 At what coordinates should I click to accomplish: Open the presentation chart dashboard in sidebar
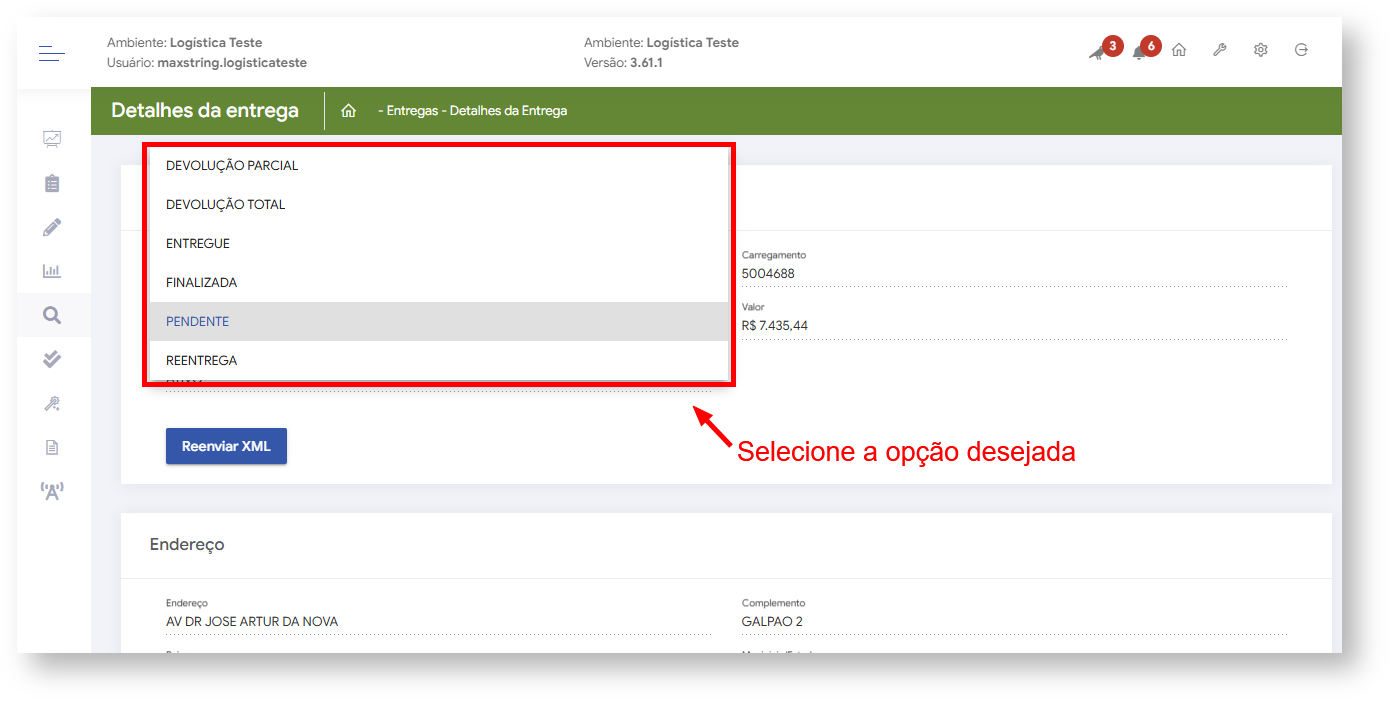coord(52,139)
